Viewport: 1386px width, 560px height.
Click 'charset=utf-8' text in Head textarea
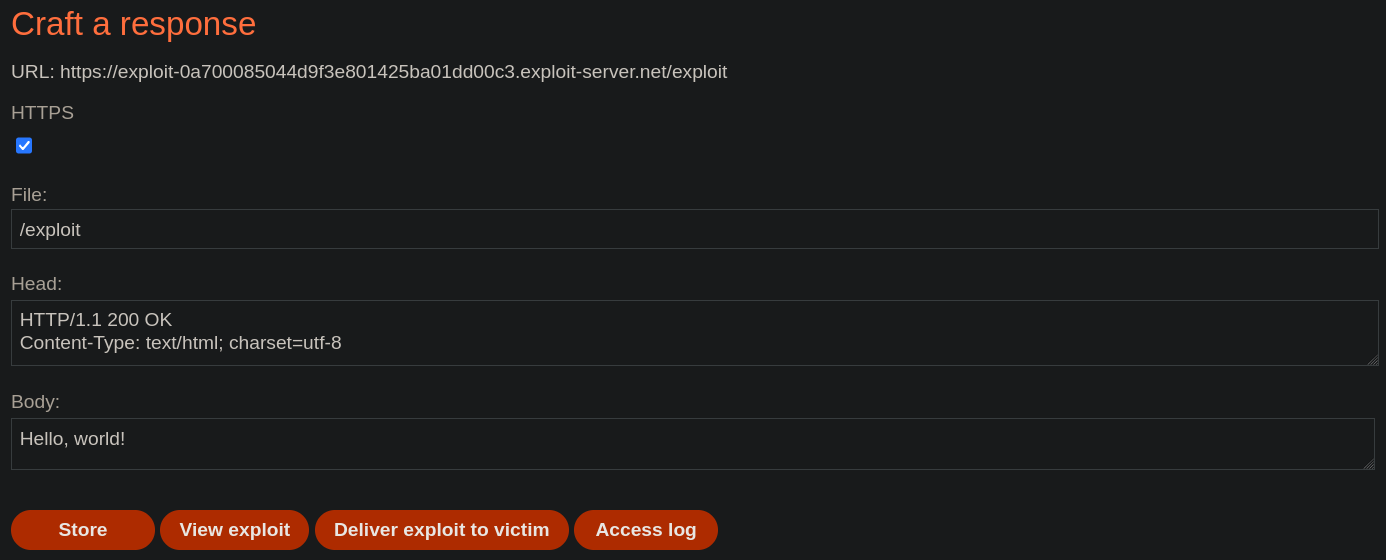(x=285, y=343)
